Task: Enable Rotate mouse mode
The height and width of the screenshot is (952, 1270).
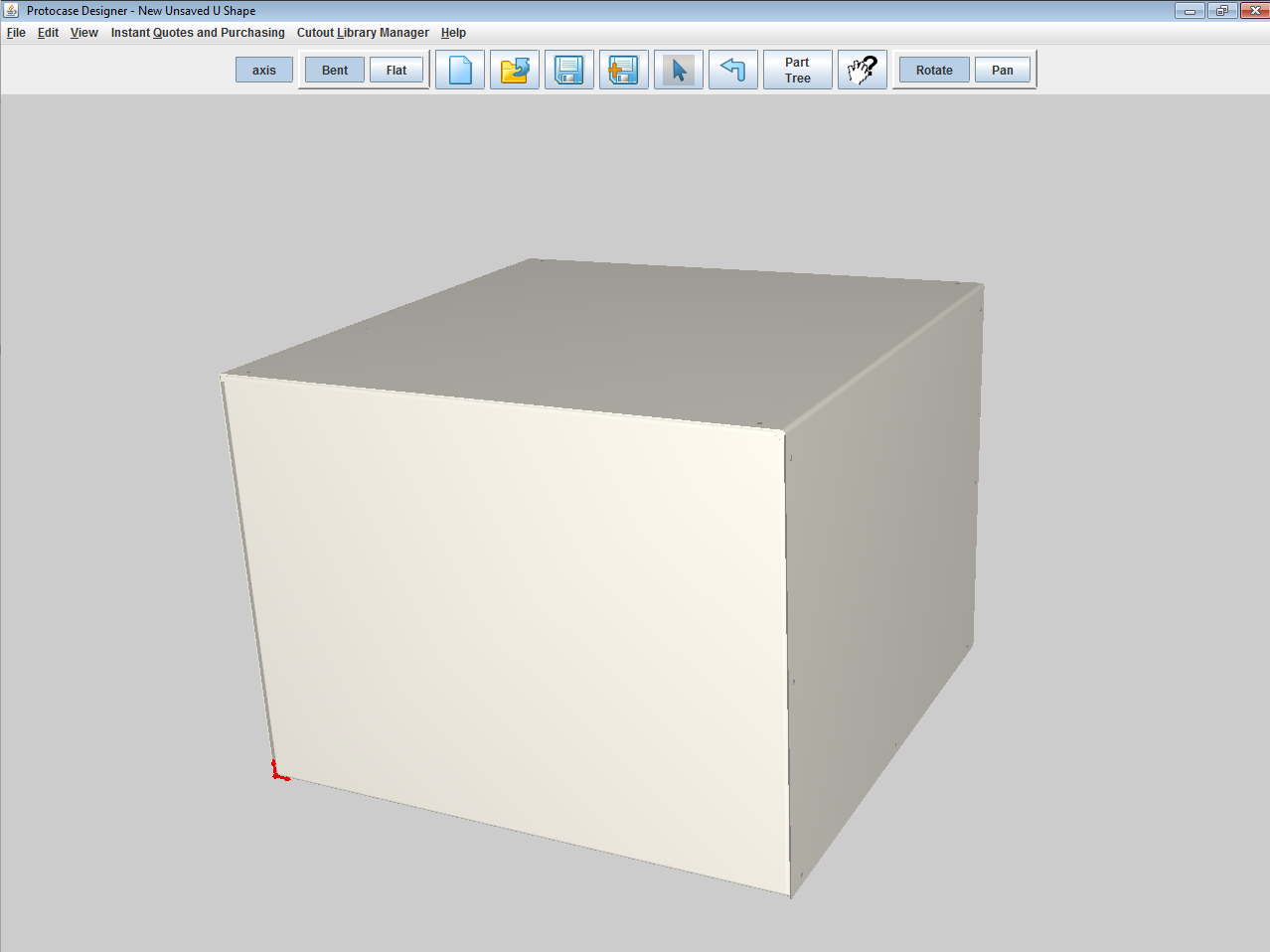Action: coord(934,71)
